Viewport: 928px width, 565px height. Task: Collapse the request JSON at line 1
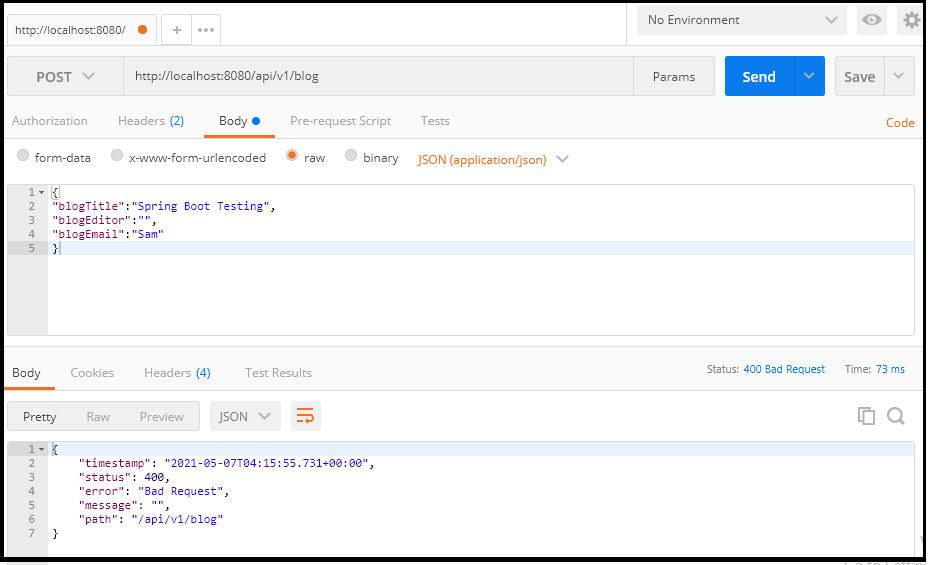[41, 192]
